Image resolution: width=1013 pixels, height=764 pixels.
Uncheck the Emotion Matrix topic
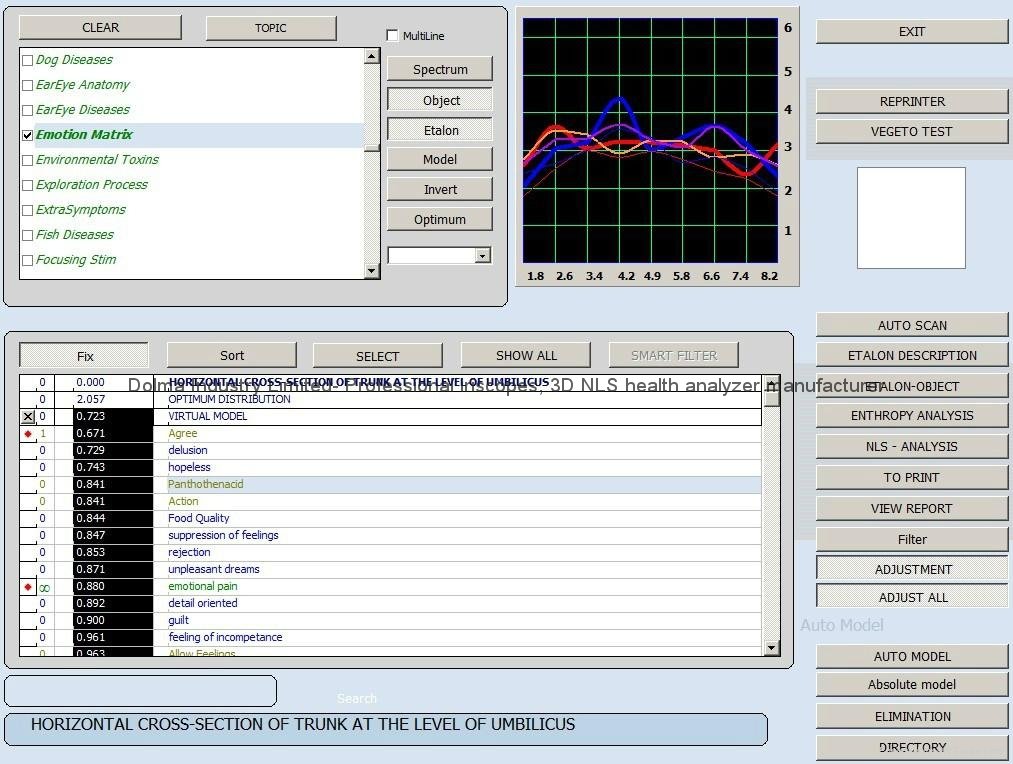pyautogui.click(x=28, y=135)
